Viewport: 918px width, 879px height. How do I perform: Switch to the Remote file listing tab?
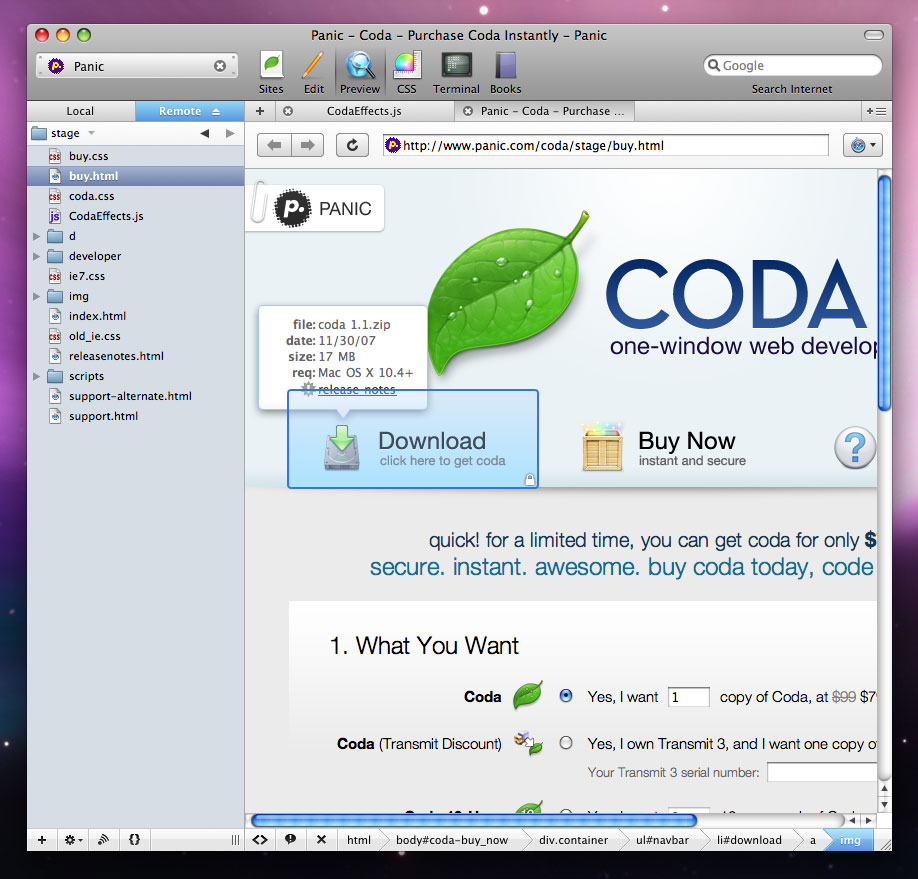coord(178,111)
